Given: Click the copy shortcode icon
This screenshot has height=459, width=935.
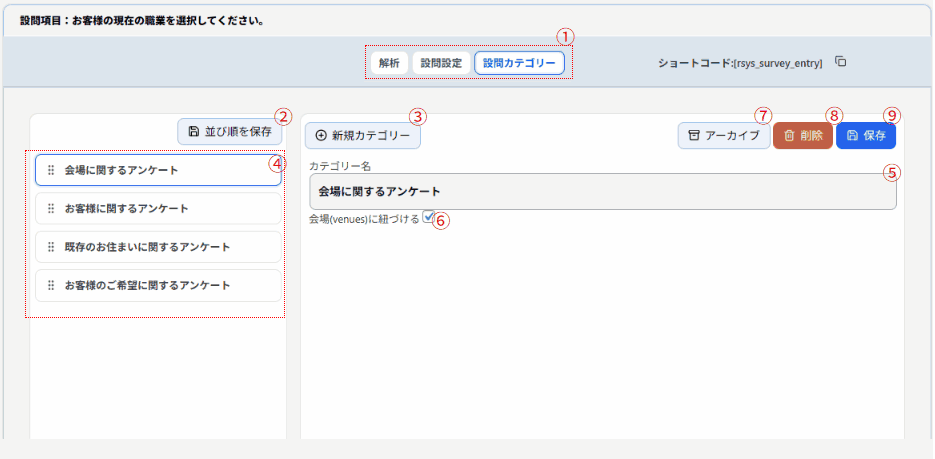Looking at the screenshot, I should coord(841,62).
